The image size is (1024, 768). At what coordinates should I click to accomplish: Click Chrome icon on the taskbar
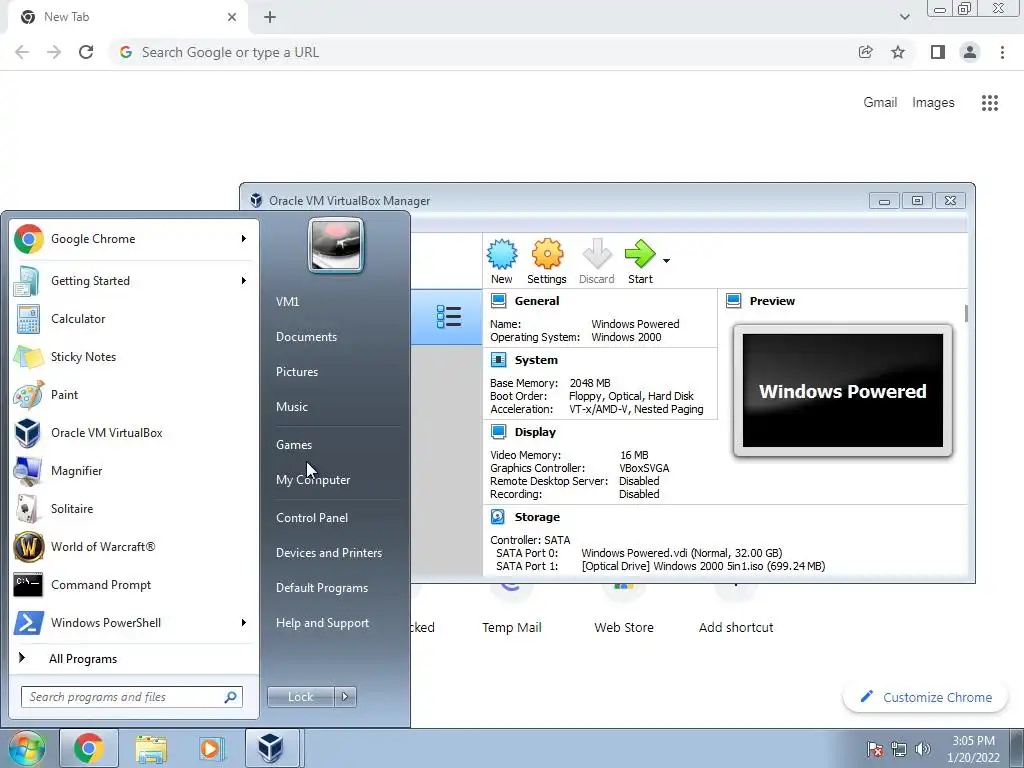tap(89, 748)
